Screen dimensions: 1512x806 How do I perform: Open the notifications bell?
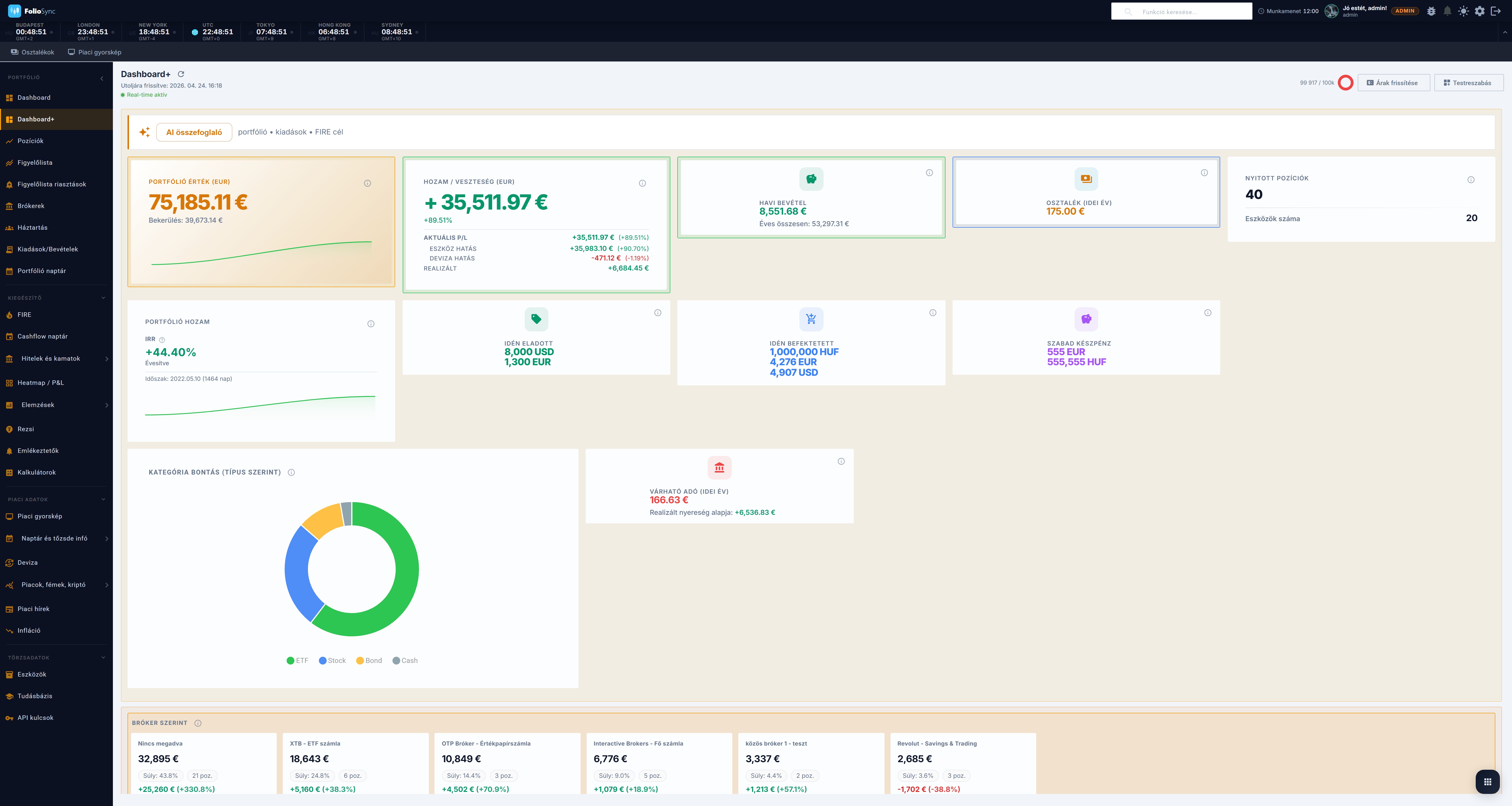pos(1447,11)
